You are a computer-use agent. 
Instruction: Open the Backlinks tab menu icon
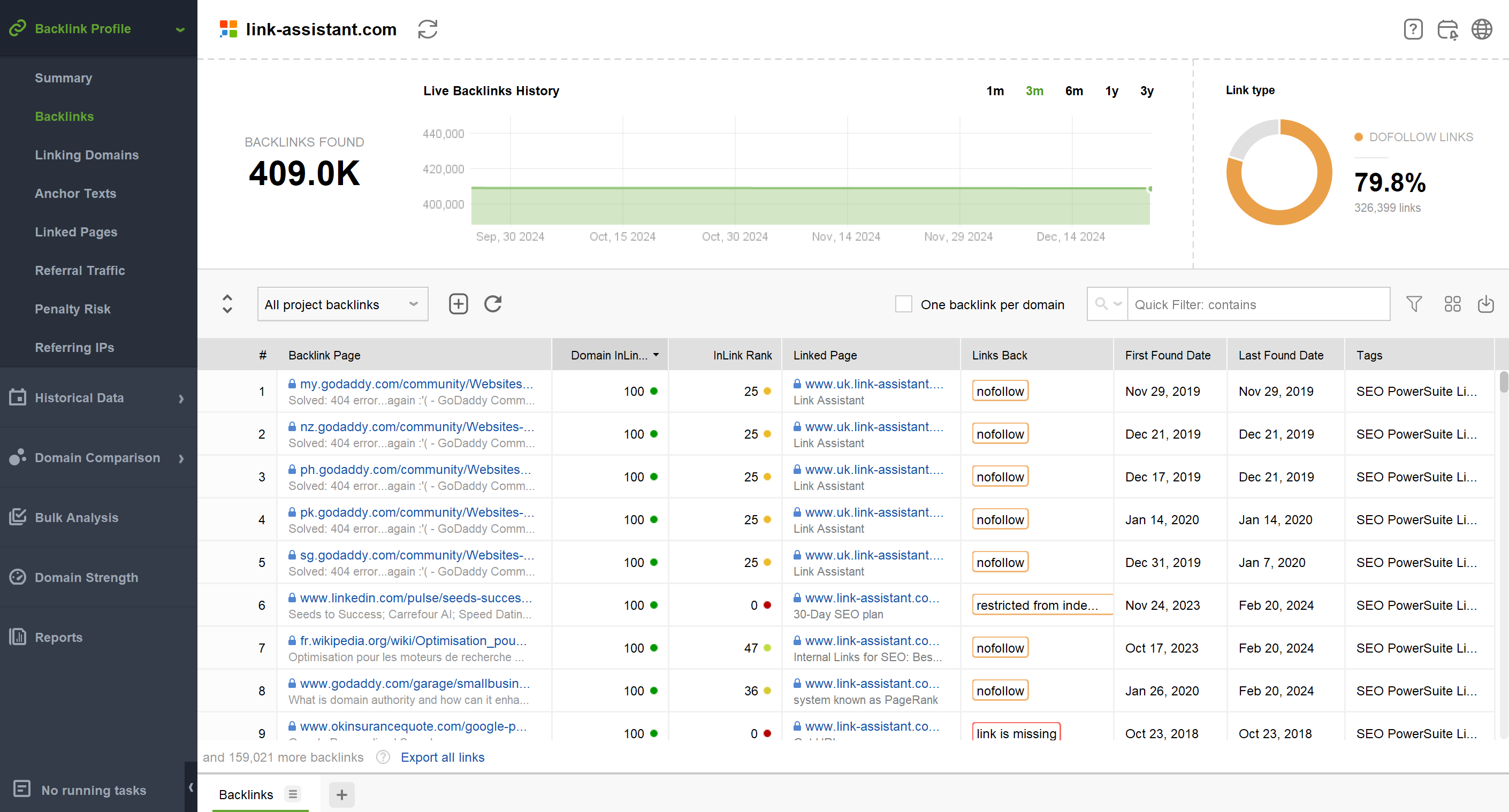pos(292,794)
